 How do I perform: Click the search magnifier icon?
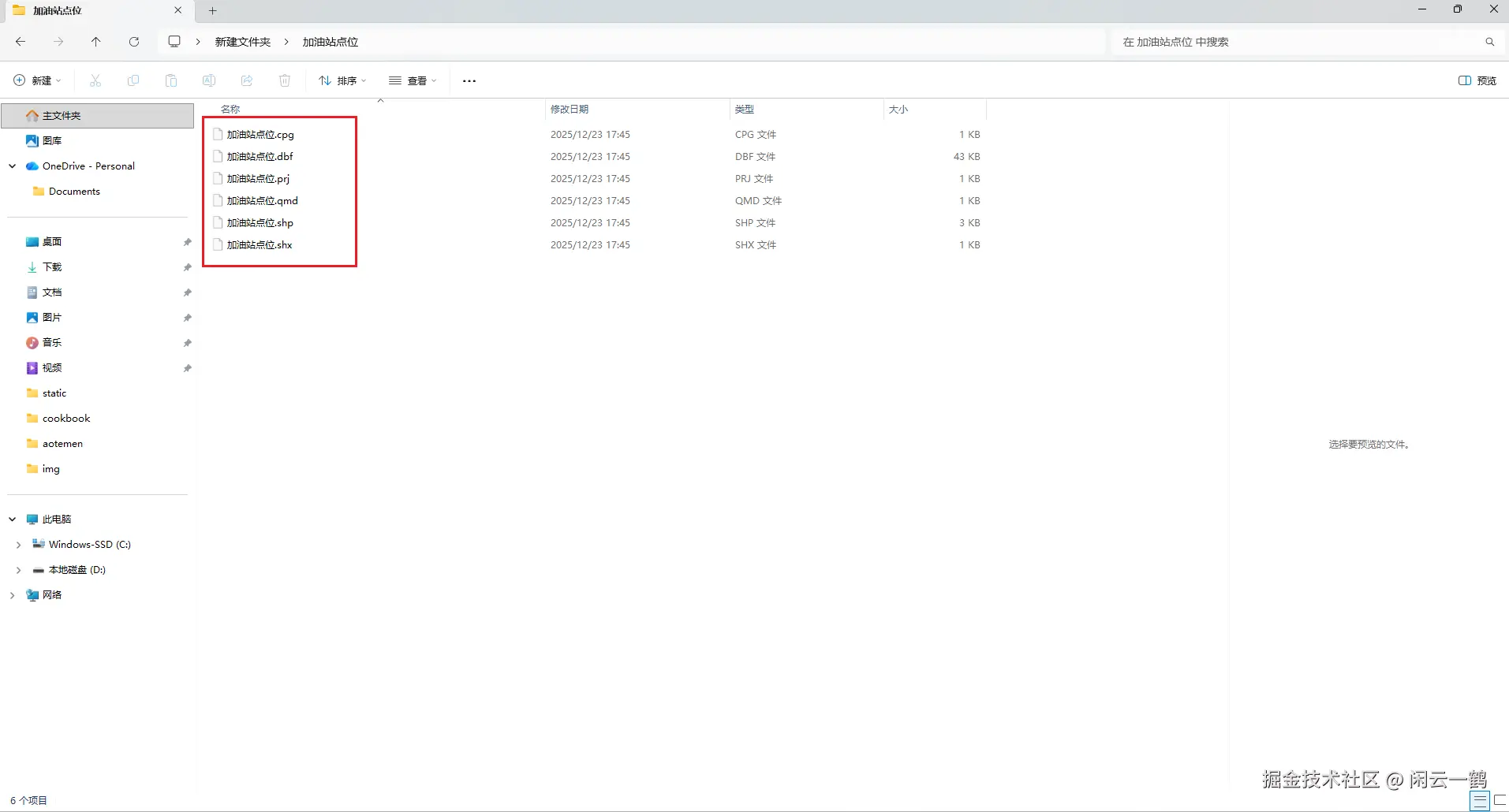click(1489, 42)
